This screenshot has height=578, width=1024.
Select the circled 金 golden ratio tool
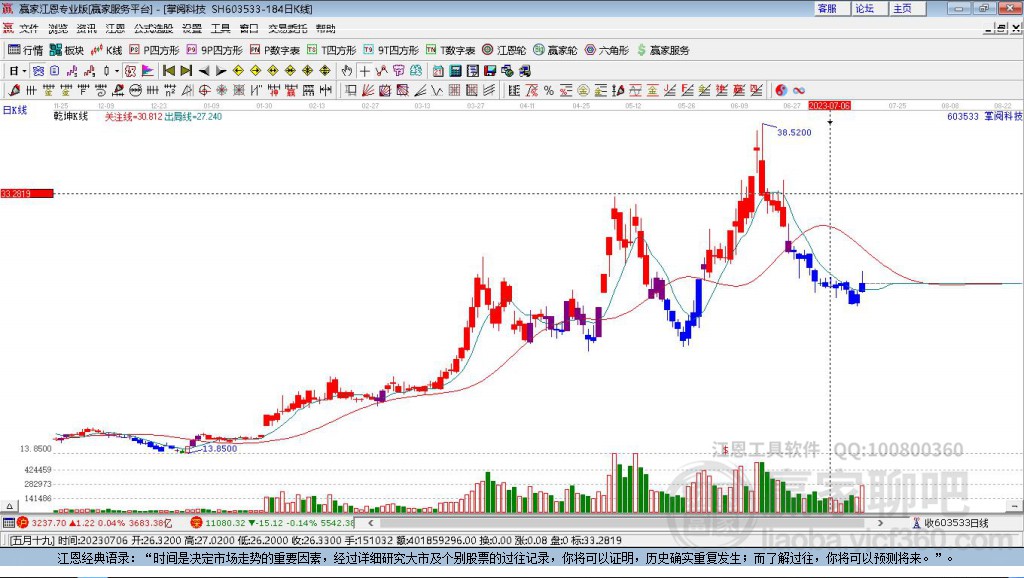pyautogui.click(x=583, y=90)
